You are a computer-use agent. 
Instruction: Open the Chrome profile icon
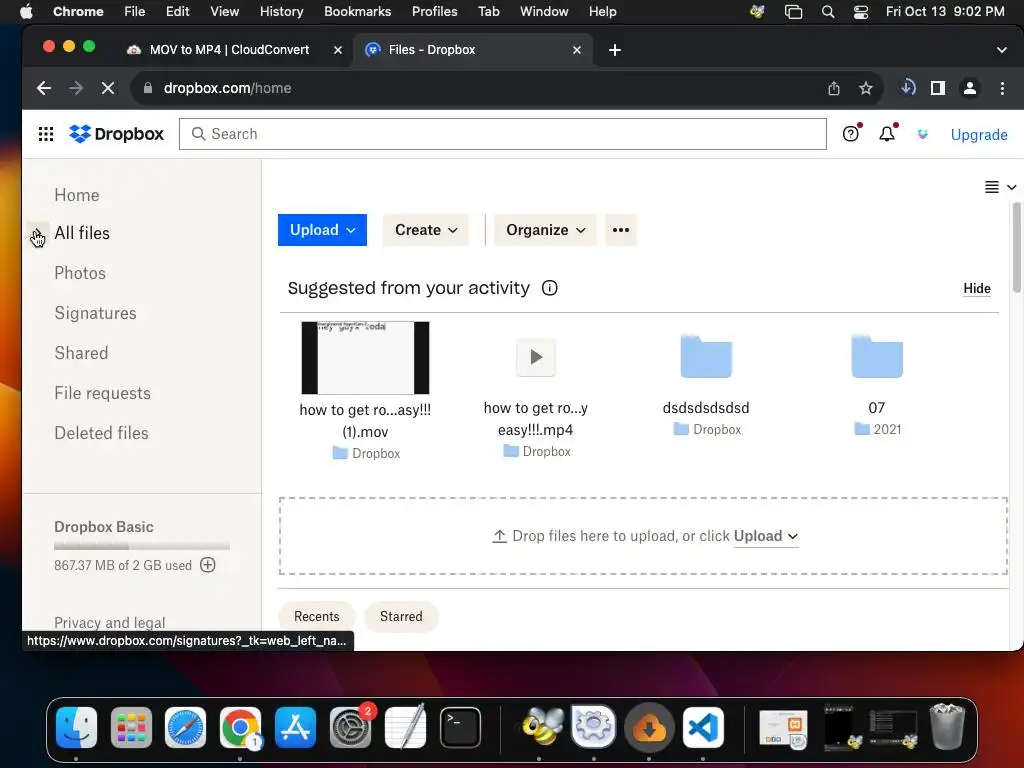[970, 88]
